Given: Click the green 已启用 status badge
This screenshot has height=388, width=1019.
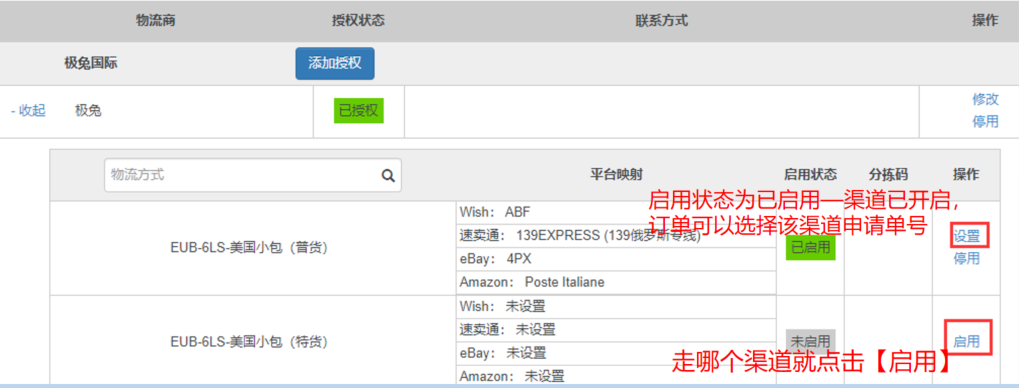Looking at the screenshot, I should (x=810, y=248).
